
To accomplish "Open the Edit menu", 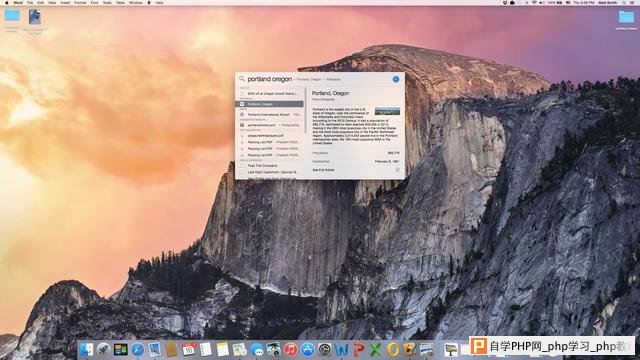I will coord(41,2).
